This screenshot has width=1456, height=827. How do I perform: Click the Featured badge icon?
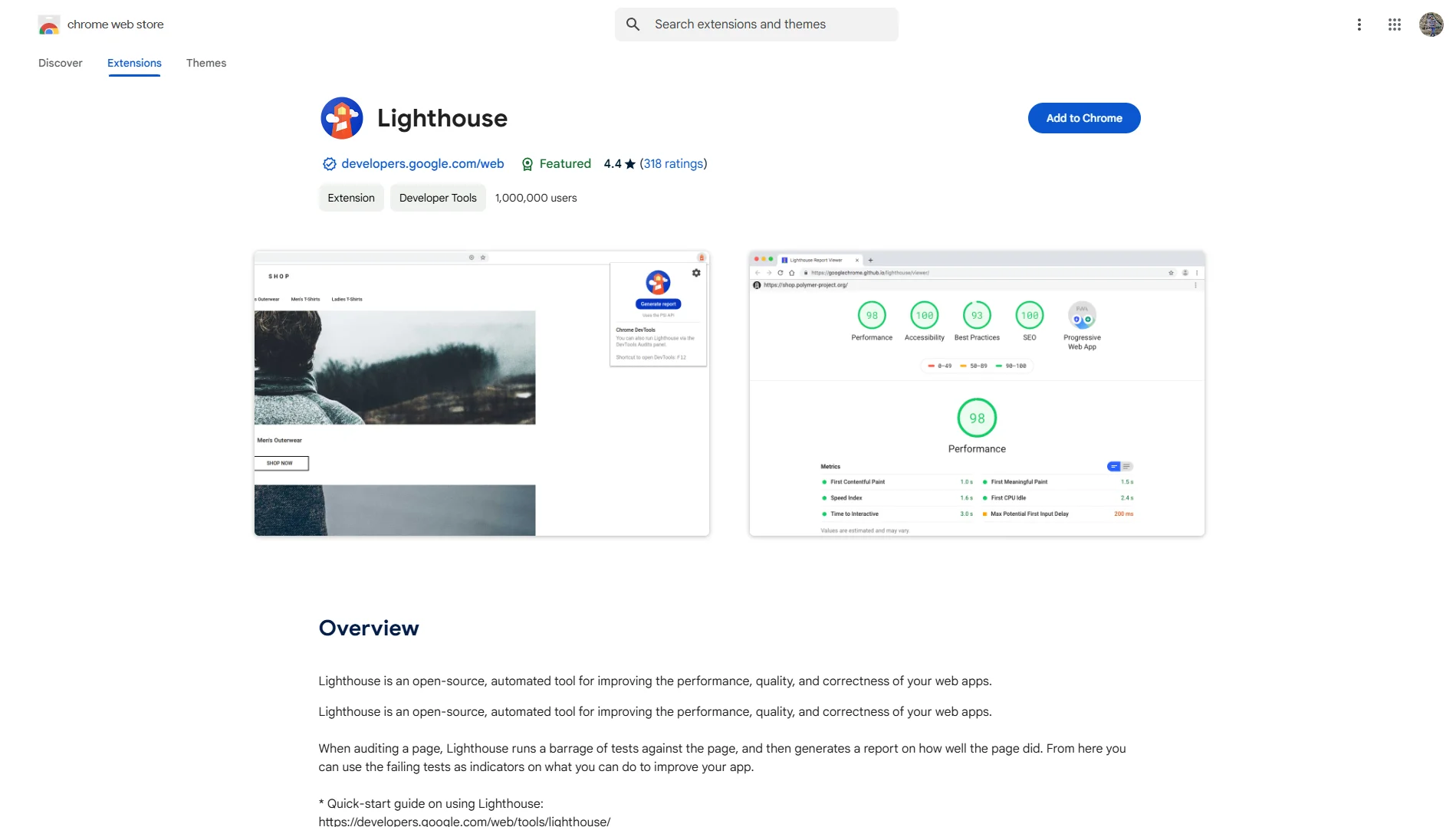pos(527,163)
